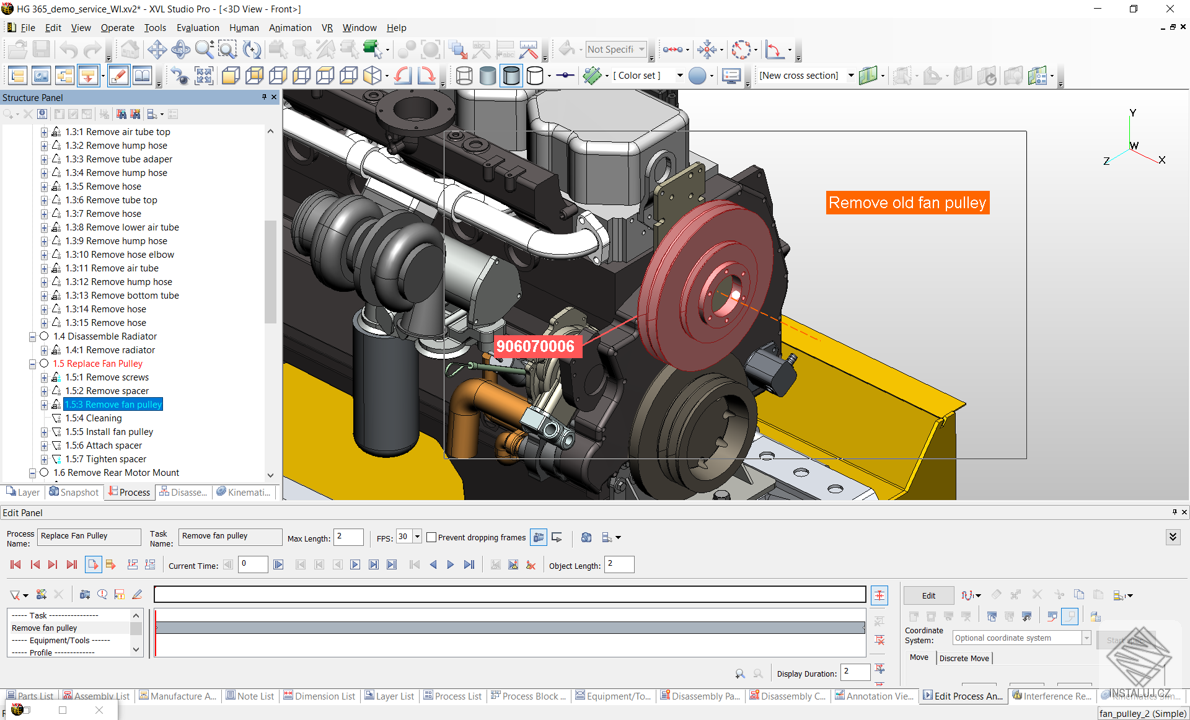Select the Zoom tool in the toolbar
1190x720 pixels.
(205, 48)
